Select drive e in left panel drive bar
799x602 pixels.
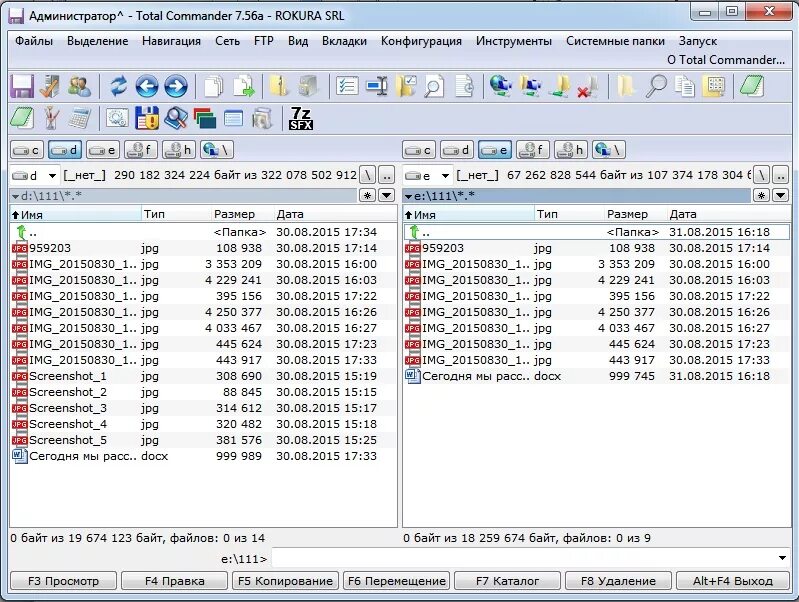[102, 150]
